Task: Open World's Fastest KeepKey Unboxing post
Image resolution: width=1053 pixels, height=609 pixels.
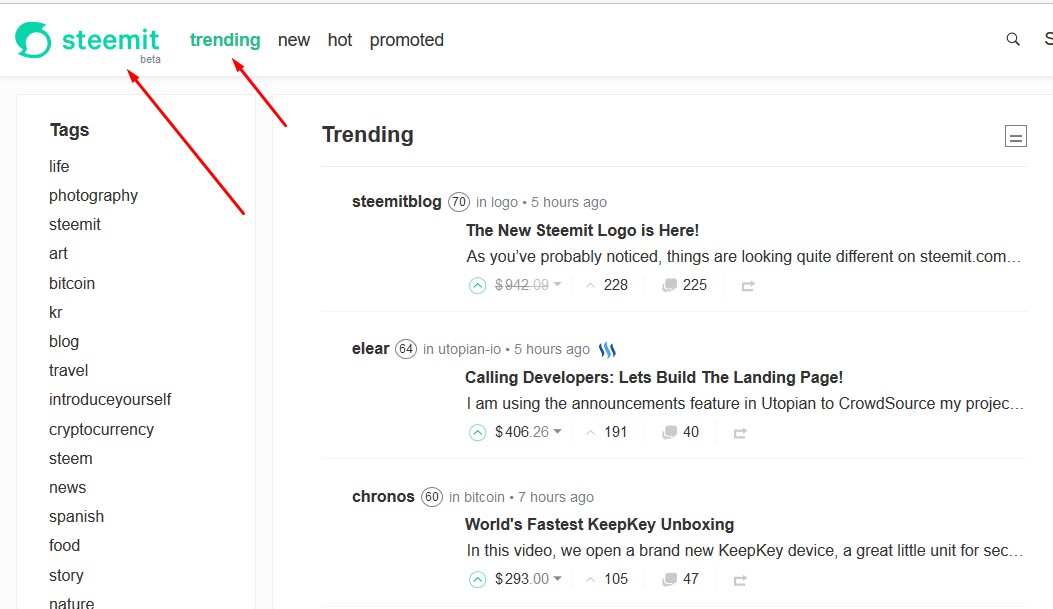Action: pyautogui.click(x=599, y=524)
